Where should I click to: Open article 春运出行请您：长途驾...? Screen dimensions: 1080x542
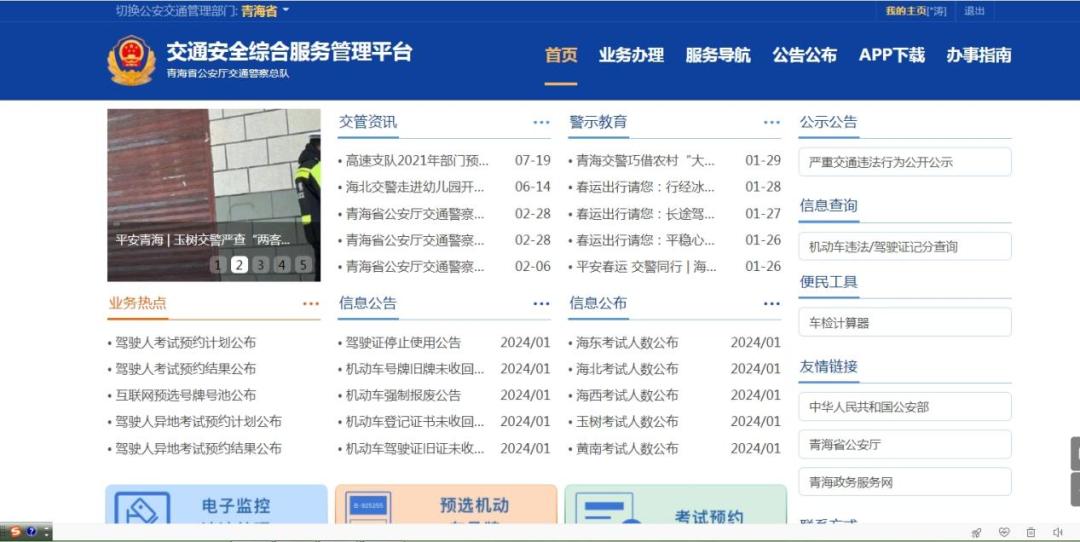pyautogui.click(x=645, y=214)
